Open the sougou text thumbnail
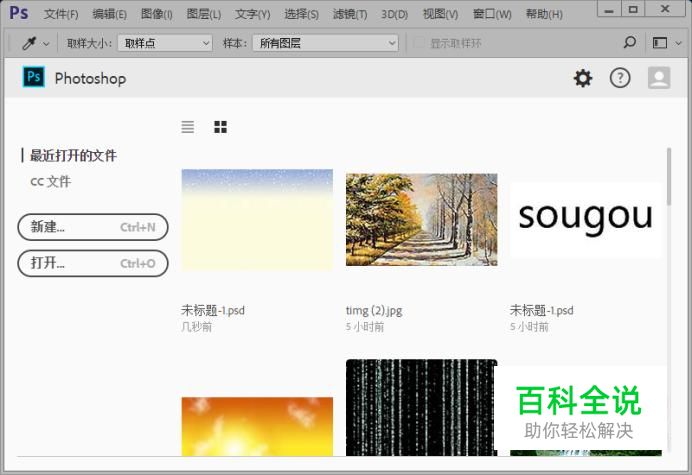Viewport: 692px width, 475px height. [586, 219]
